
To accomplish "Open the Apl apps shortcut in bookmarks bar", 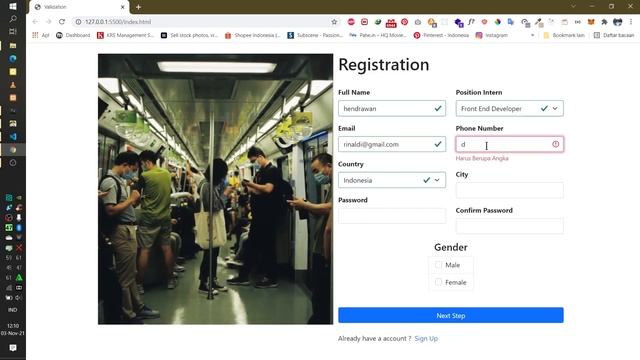I will point(40,35).
